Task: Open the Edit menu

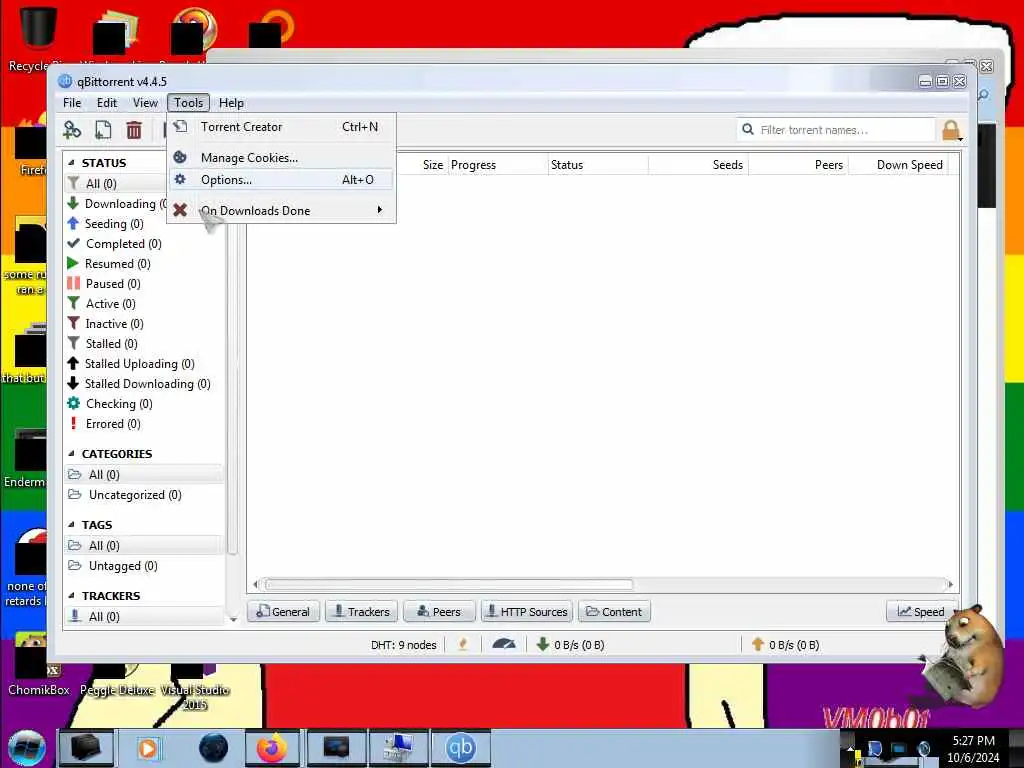Action: 106,103
